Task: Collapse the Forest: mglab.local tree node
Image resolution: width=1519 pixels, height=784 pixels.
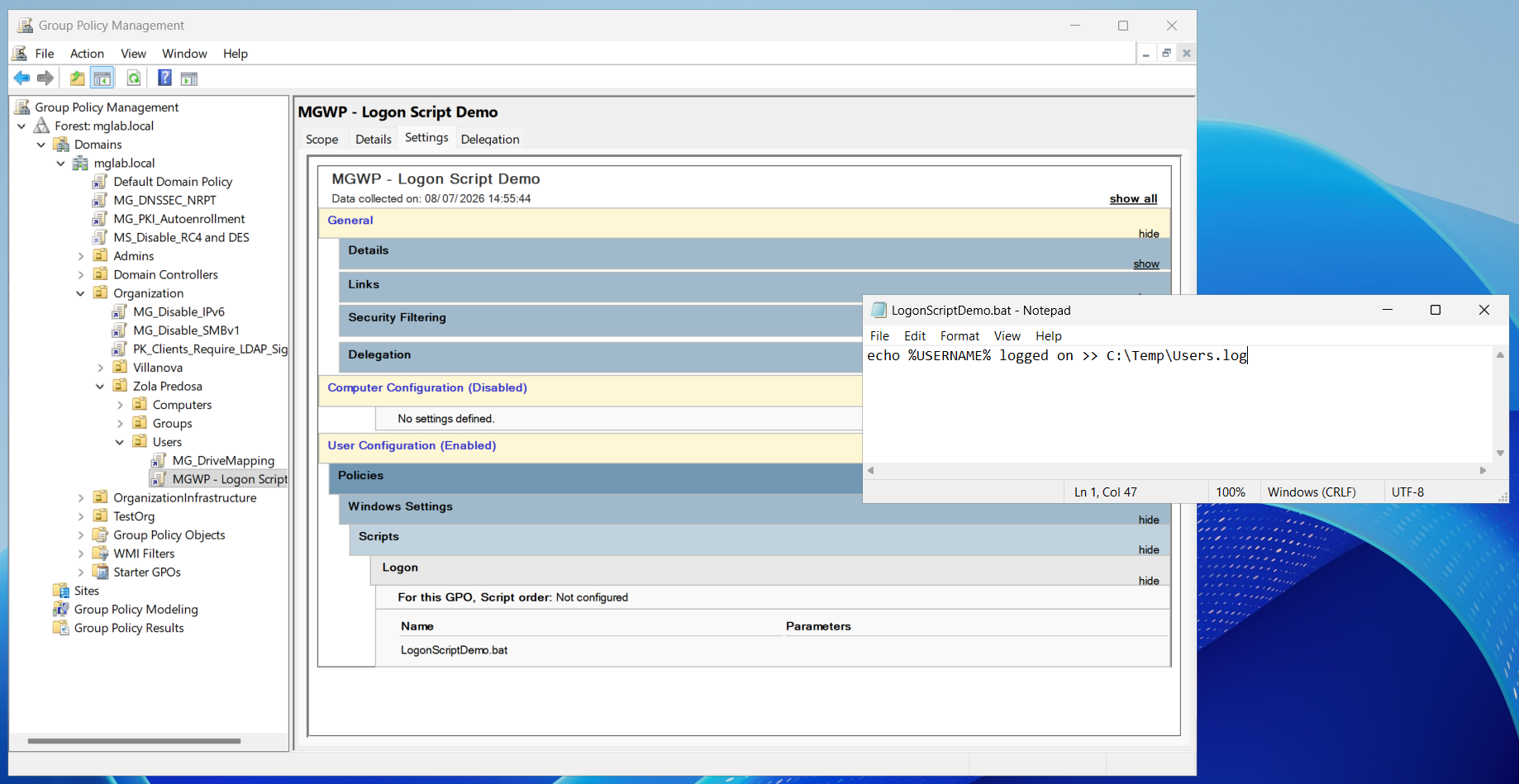Action: pos(21,126)
